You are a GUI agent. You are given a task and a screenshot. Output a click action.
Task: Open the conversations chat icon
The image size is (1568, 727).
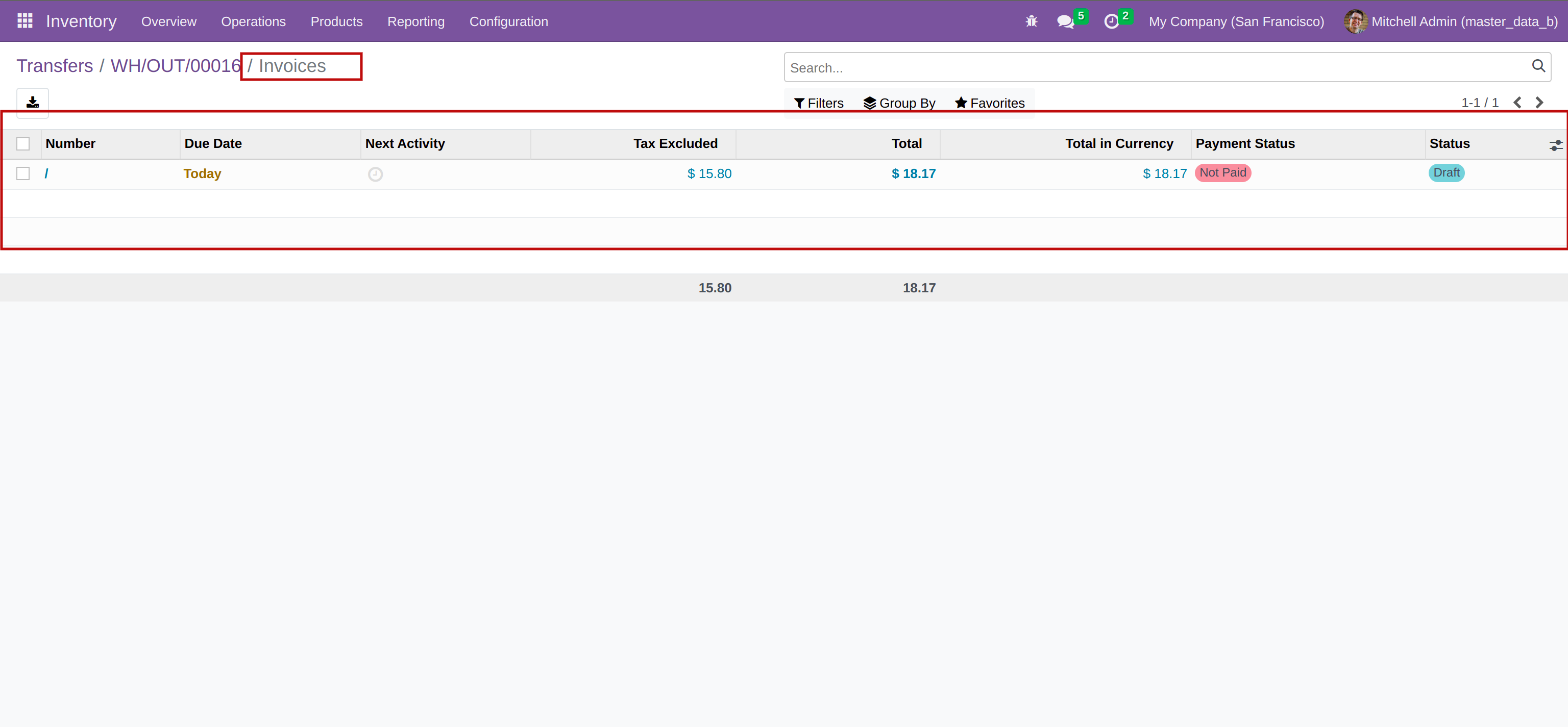(1065, 22)
